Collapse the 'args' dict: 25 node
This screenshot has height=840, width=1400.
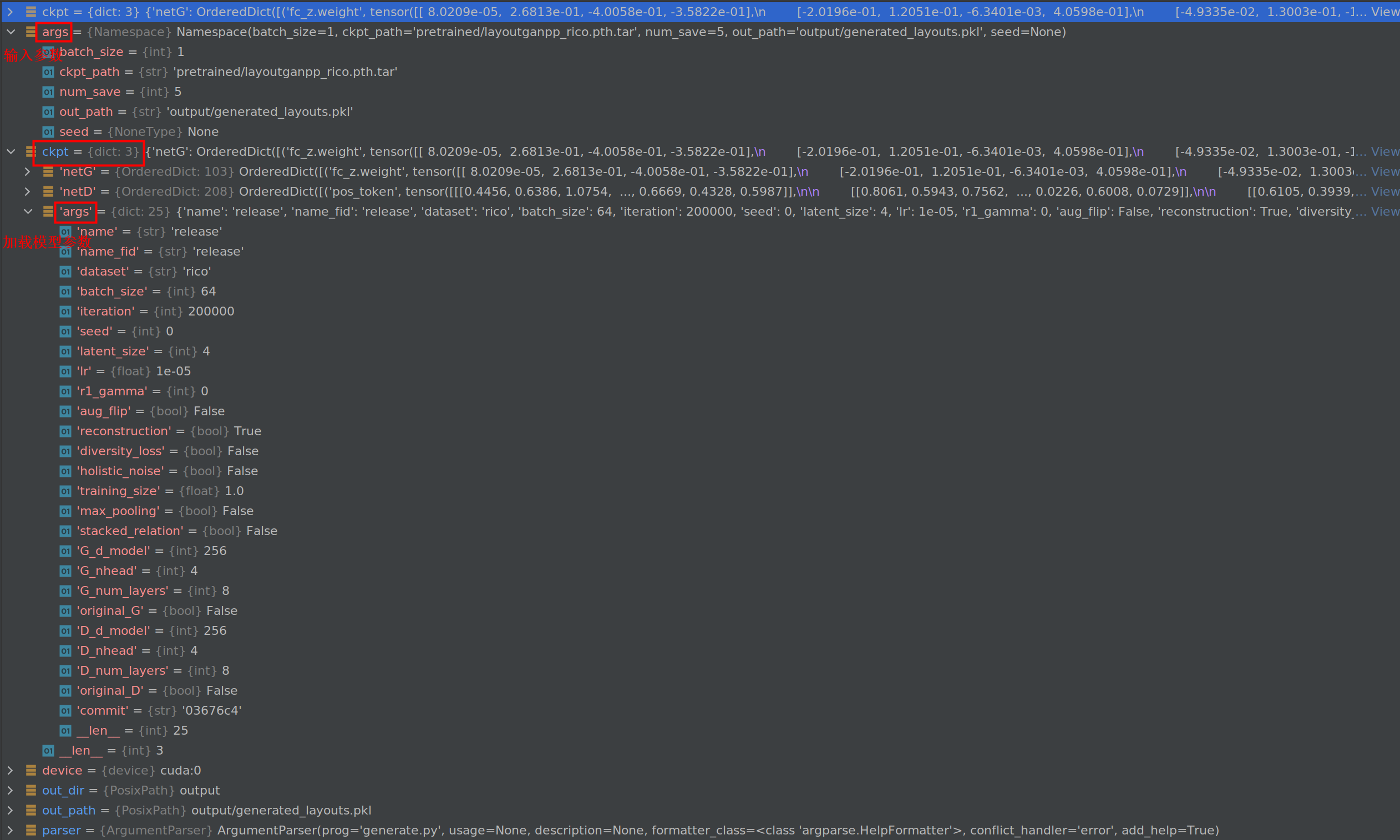click(28, 212)
